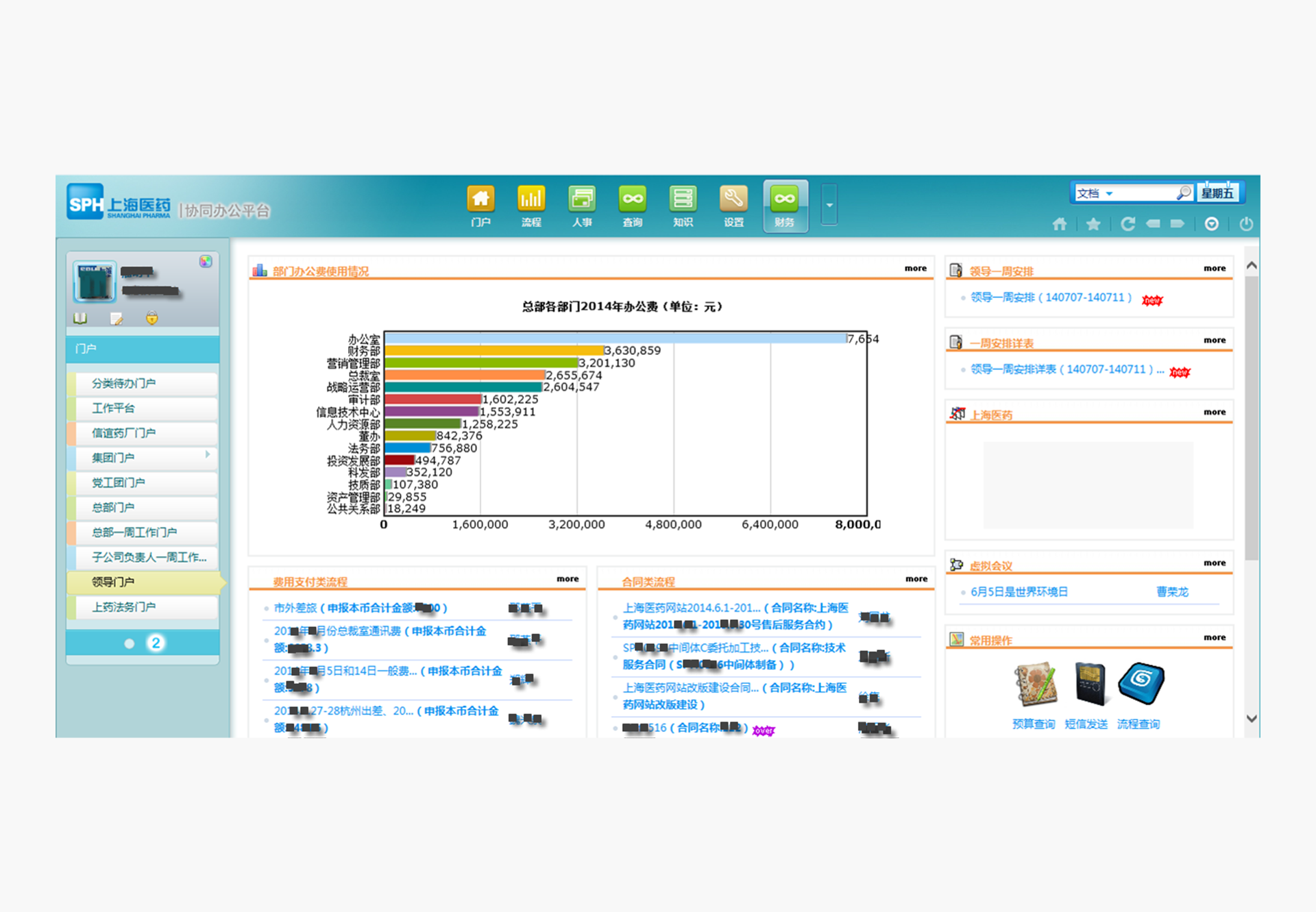Select 上药法务门户 in the sidebar

[x=123, y=607]
